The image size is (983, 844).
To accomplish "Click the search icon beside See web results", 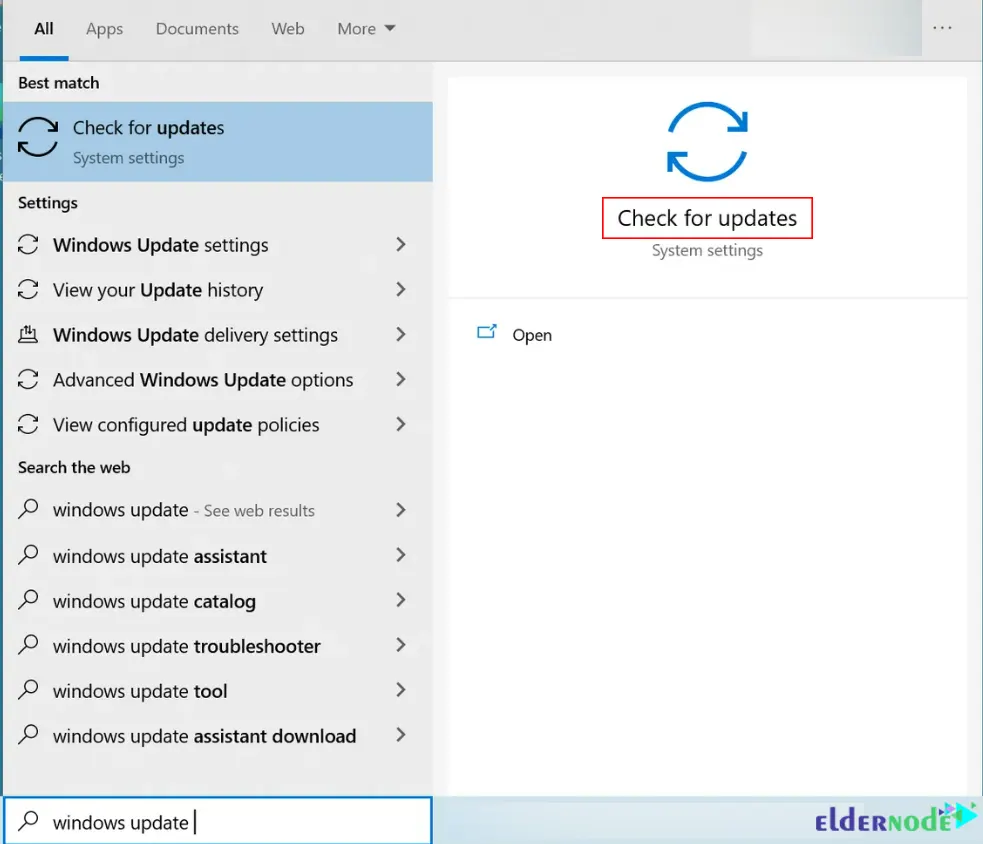I will [x=28, y=509].
